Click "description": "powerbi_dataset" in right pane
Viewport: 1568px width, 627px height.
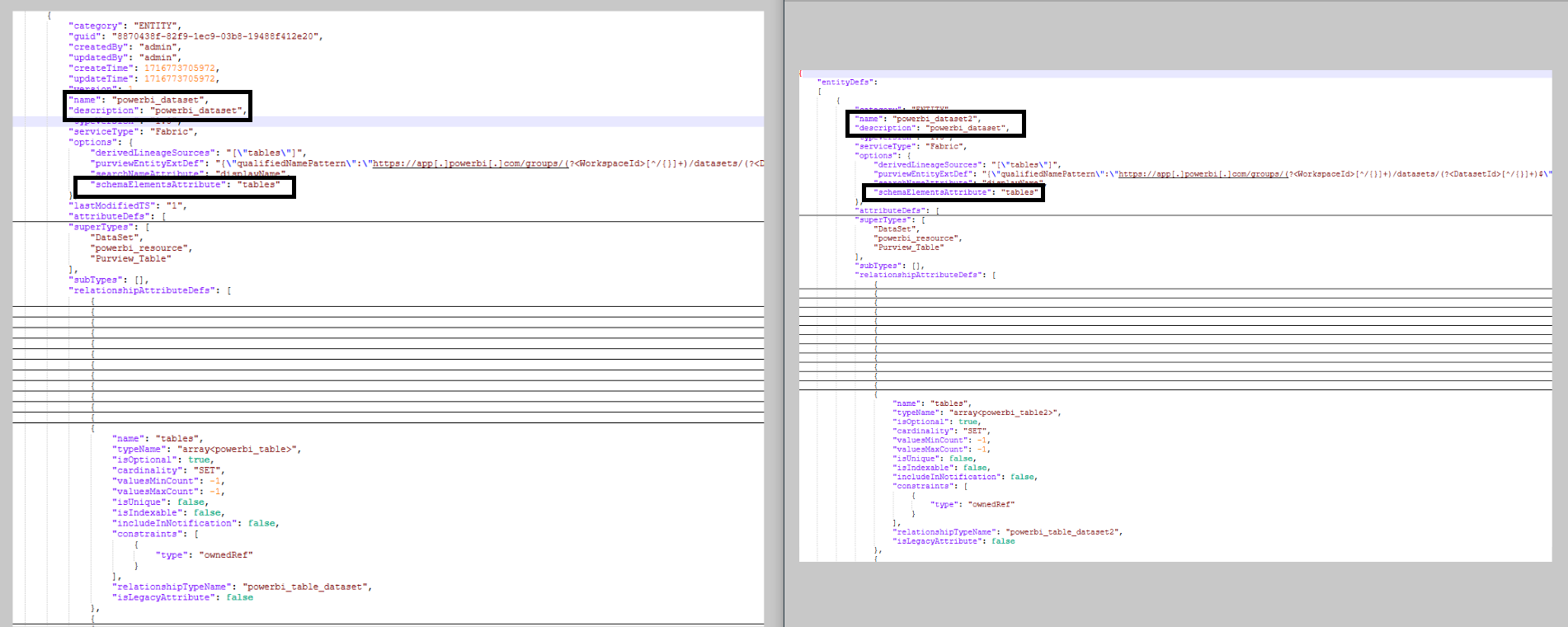pos(932,128)
